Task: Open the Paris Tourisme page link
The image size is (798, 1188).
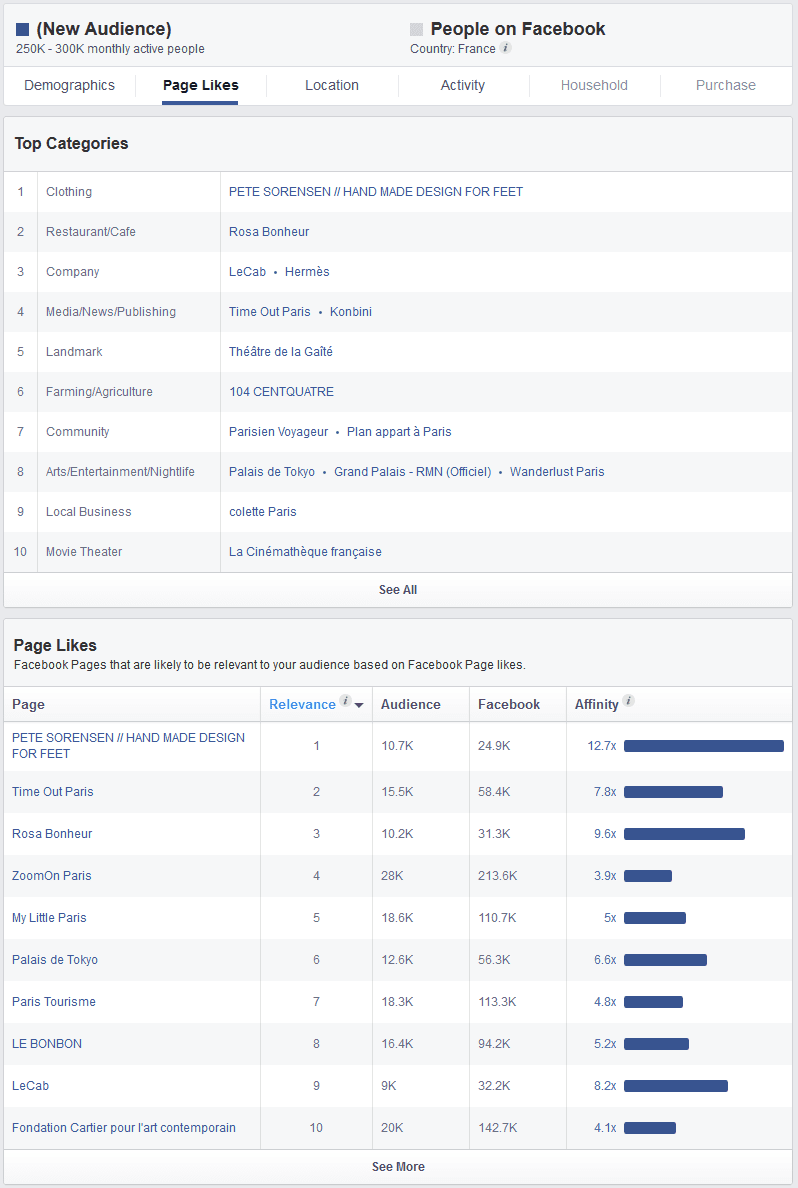Action: (54, 1002)
